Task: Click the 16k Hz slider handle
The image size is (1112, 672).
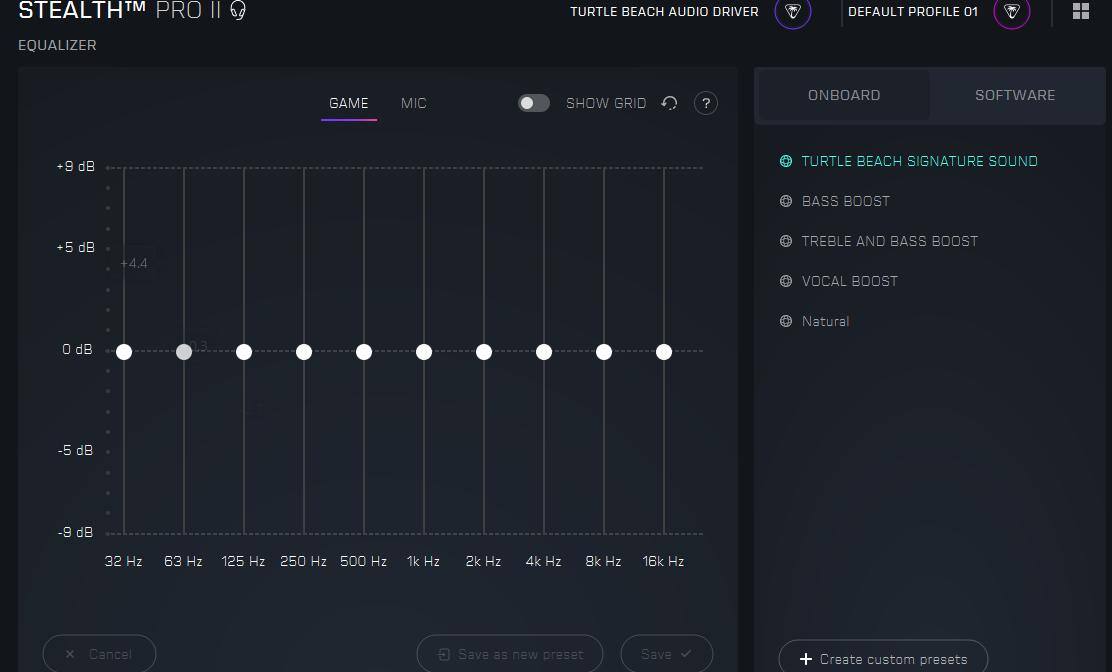Action: coord(664,352)
